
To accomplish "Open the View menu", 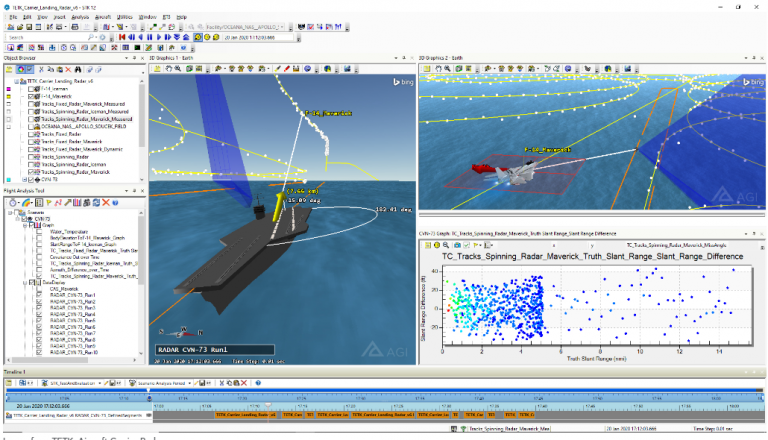I will coord(43,17).
